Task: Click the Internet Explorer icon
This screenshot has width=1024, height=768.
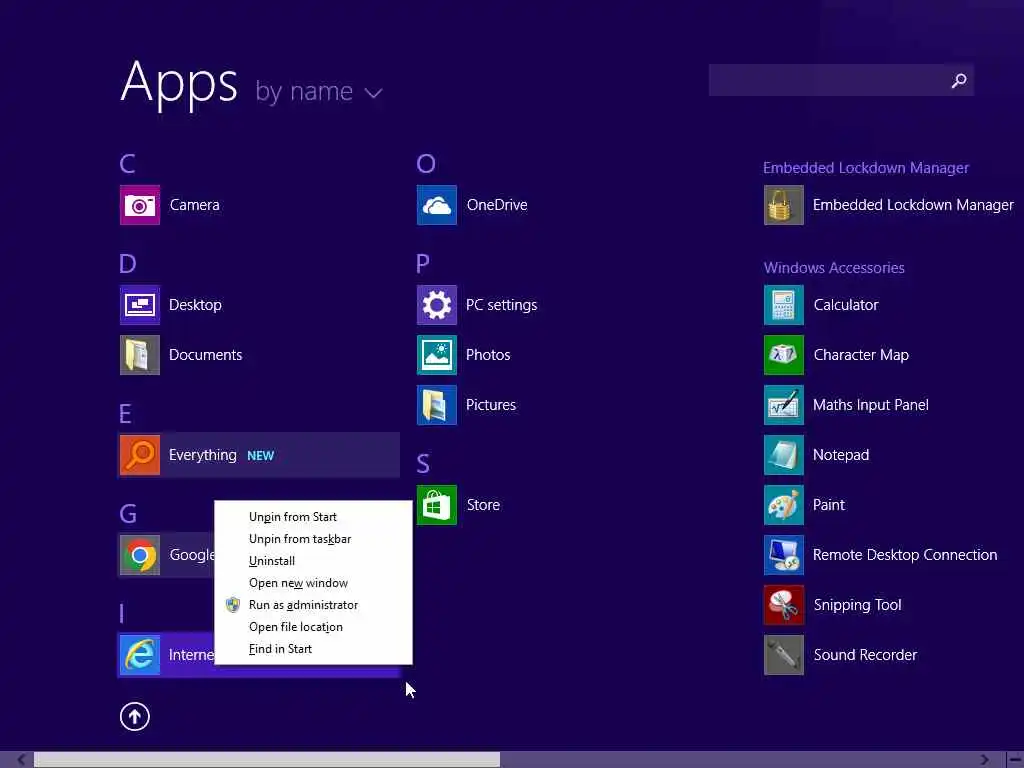Action: pyautogui.click(x=140, y=655)
